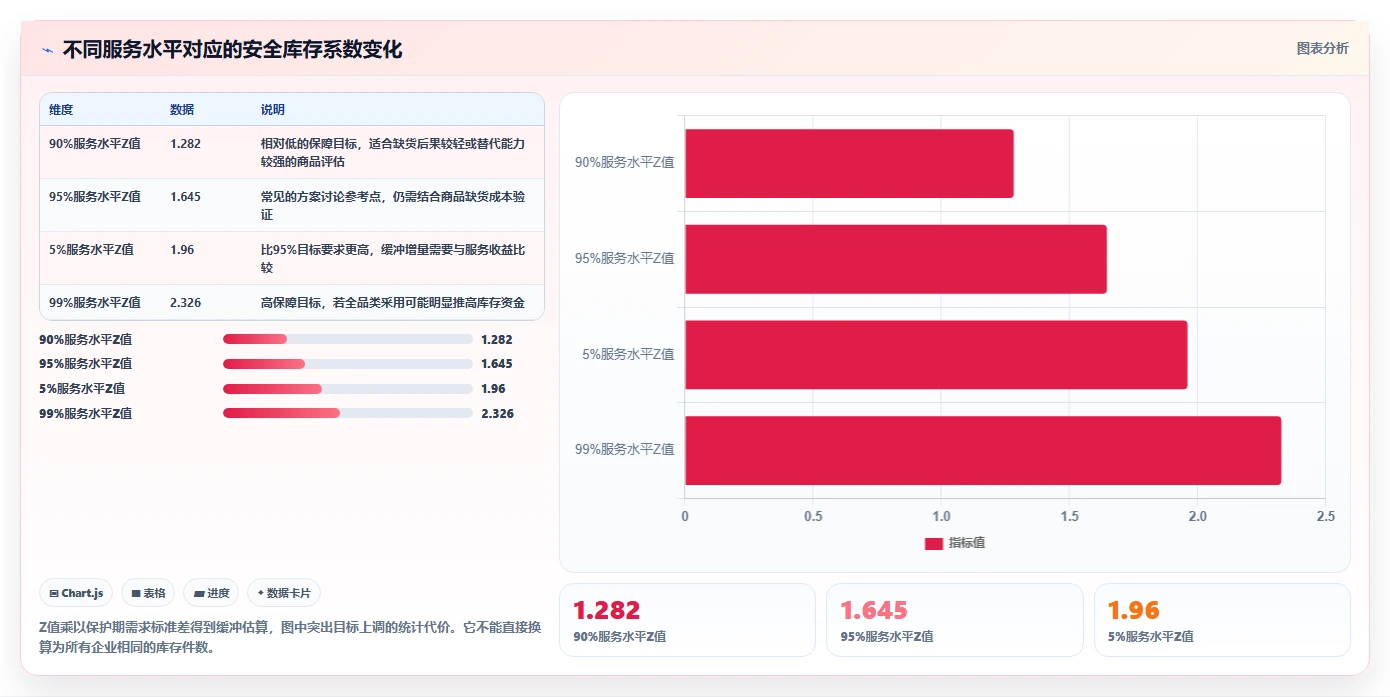
Task: Click the 1.96 value in the table
Action: (182, 250)
